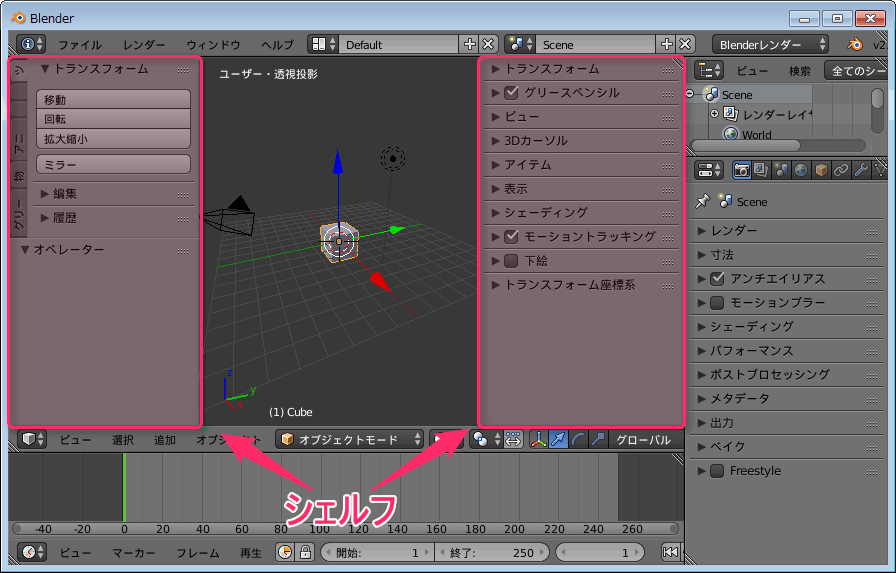Screen dimensions: 896x573
Task: Open the Timeline editor type selector
Action: pyautogui.click(x=31, y=552)
